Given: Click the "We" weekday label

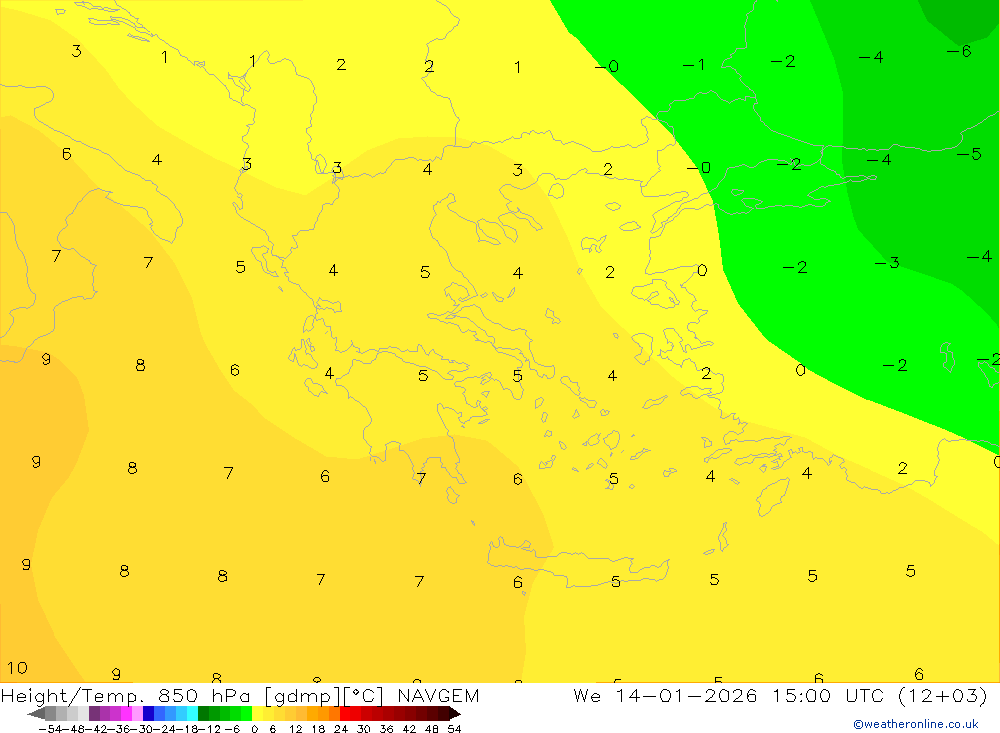Looking at the screenshot, I should (587, 695).
